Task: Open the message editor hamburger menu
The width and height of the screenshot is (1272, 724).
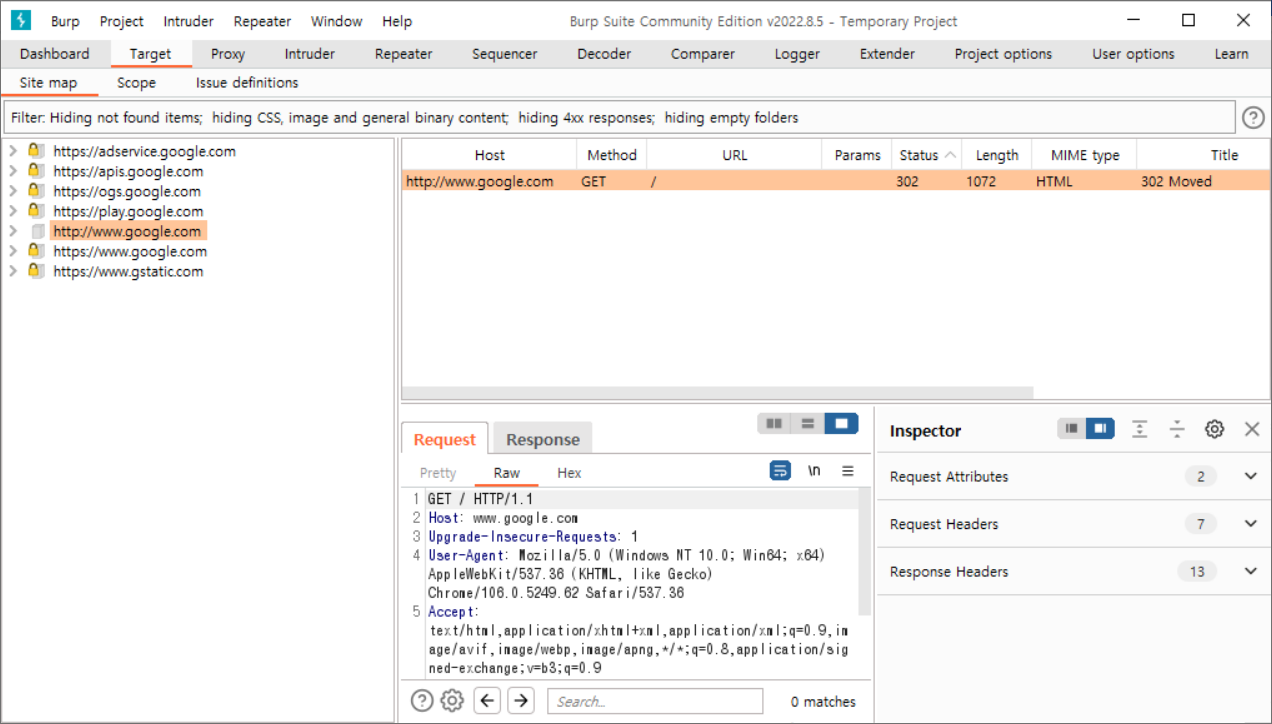Action: (x=848, y=471)
